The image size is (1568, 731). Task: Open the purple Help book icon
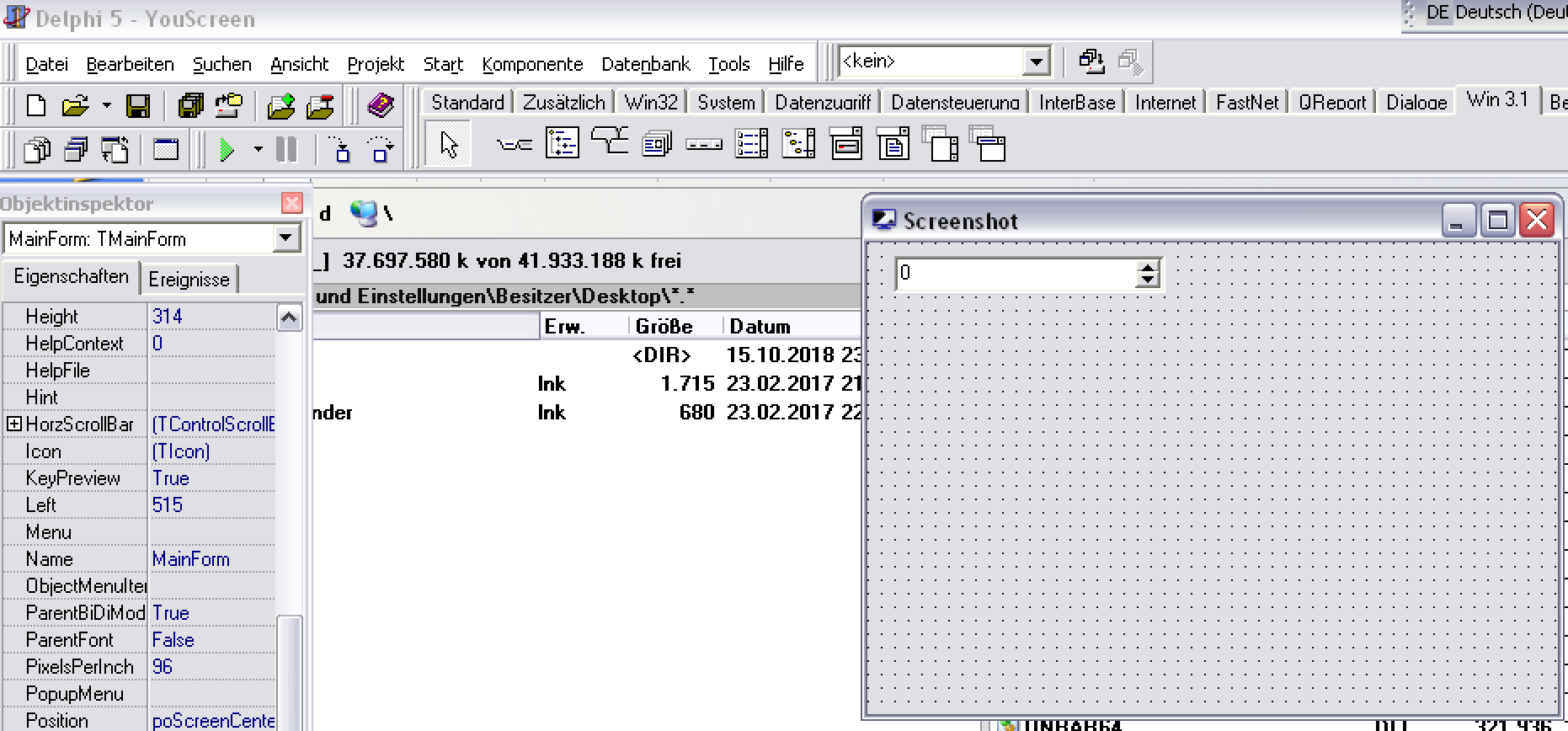[381, 105]
